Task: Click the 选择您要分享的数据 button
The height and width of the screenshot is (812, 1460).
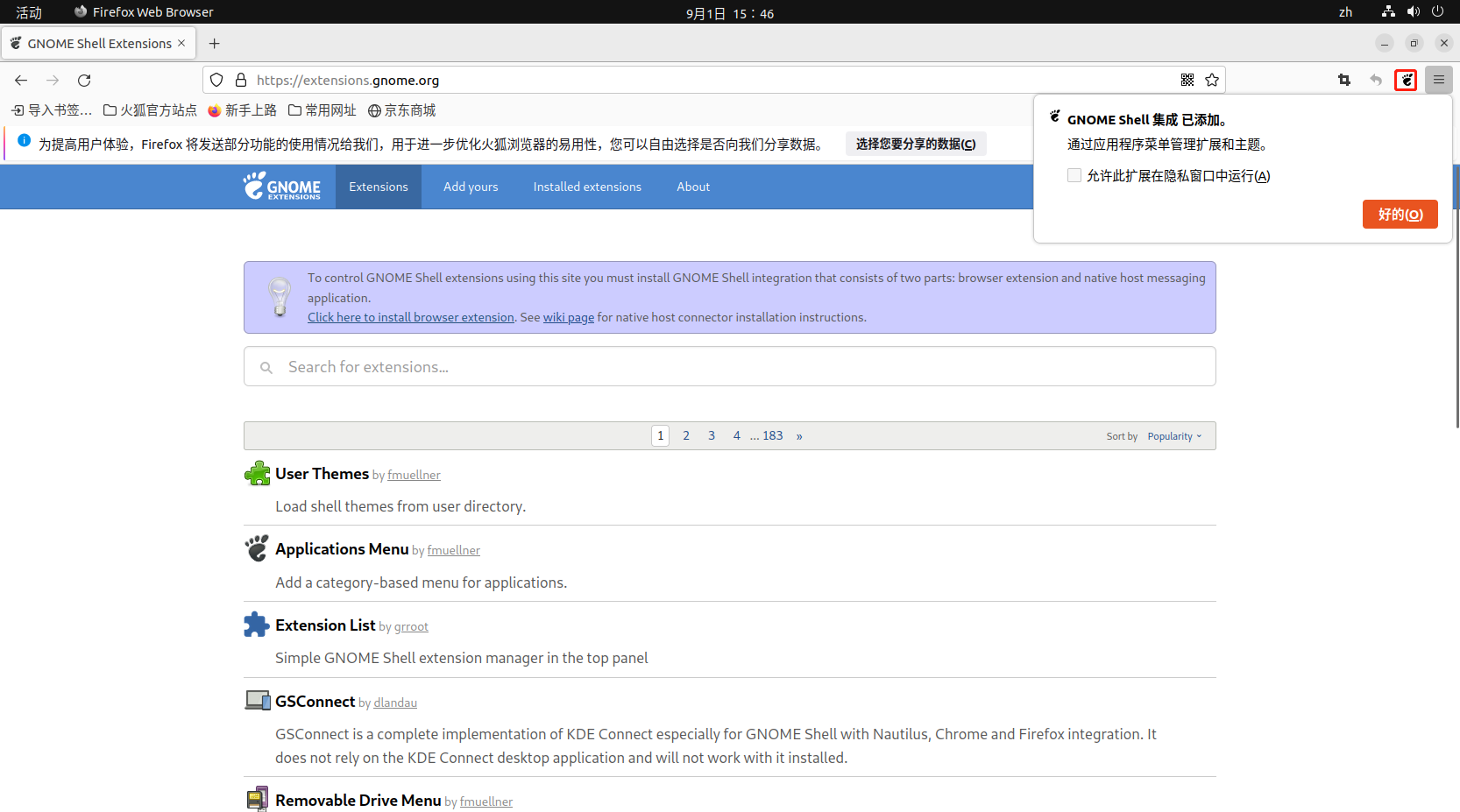Action: pyautogui.click(x=916, y=144)
